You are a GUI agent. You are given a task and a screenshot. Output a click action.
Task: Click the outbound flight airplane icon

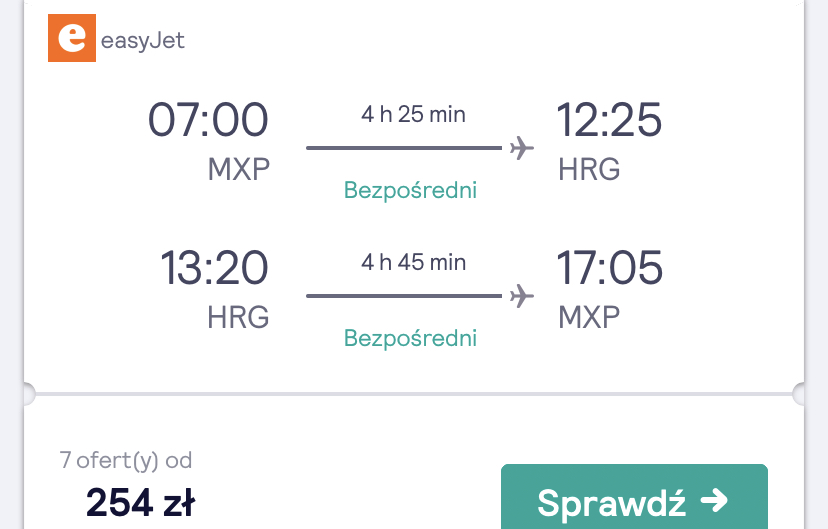click(522, 148)
